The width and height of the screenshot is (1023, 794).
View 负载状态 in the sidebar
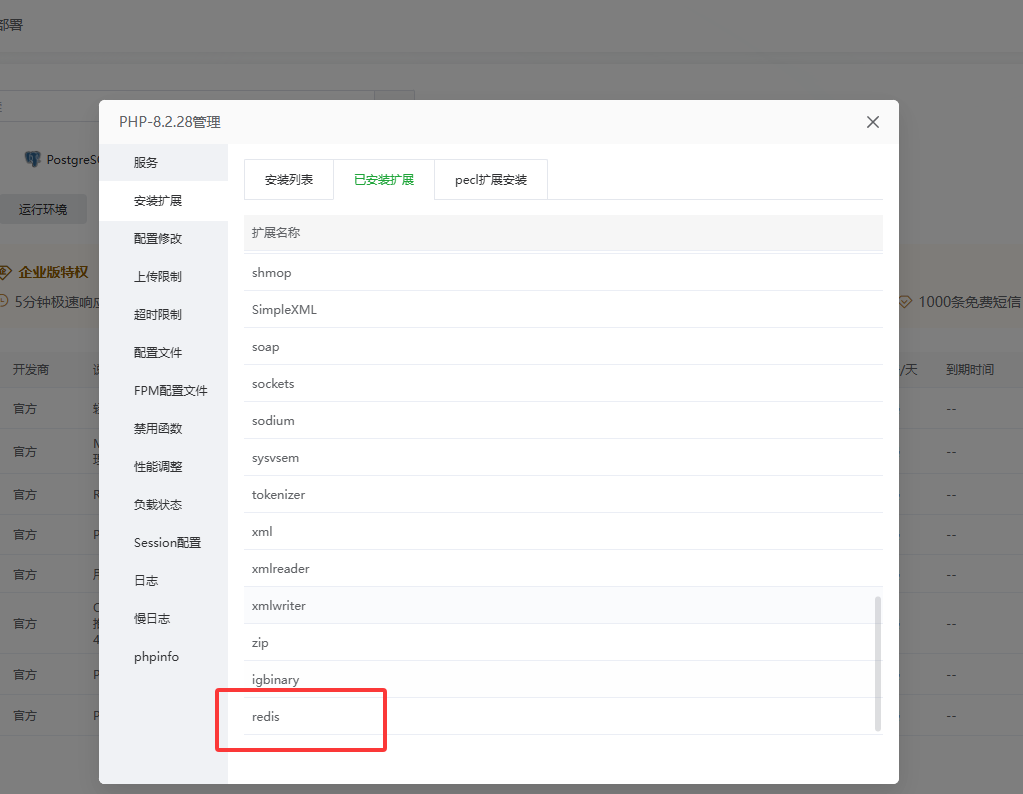[x=158, y=505]
